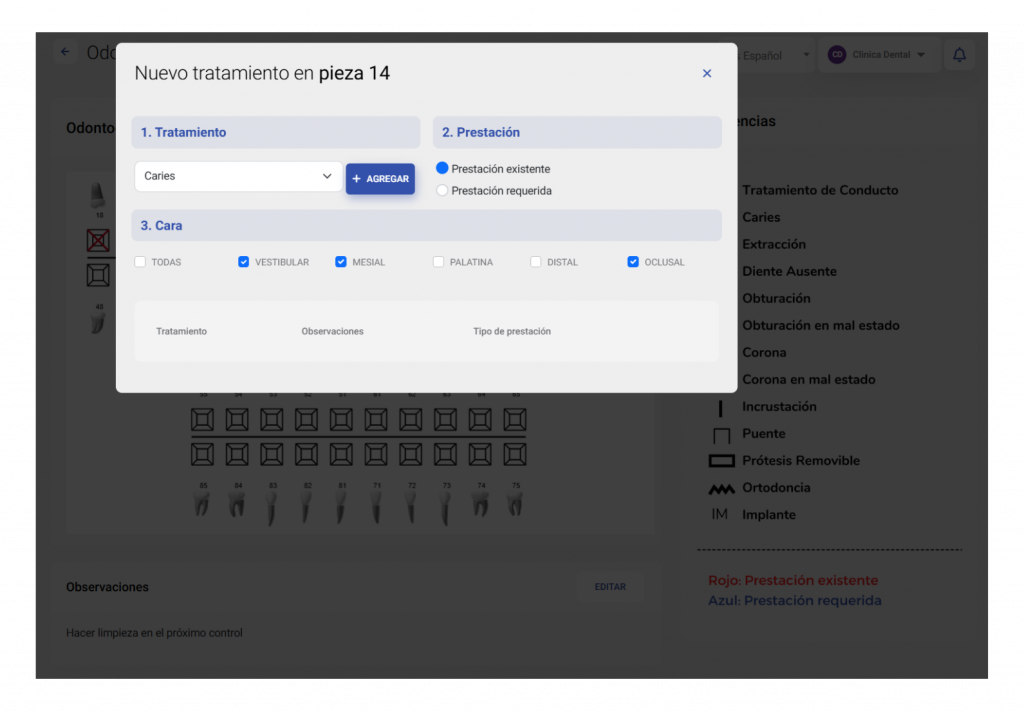Click the tooth 74 image
1024x711 pixels.
pos(480,505)
